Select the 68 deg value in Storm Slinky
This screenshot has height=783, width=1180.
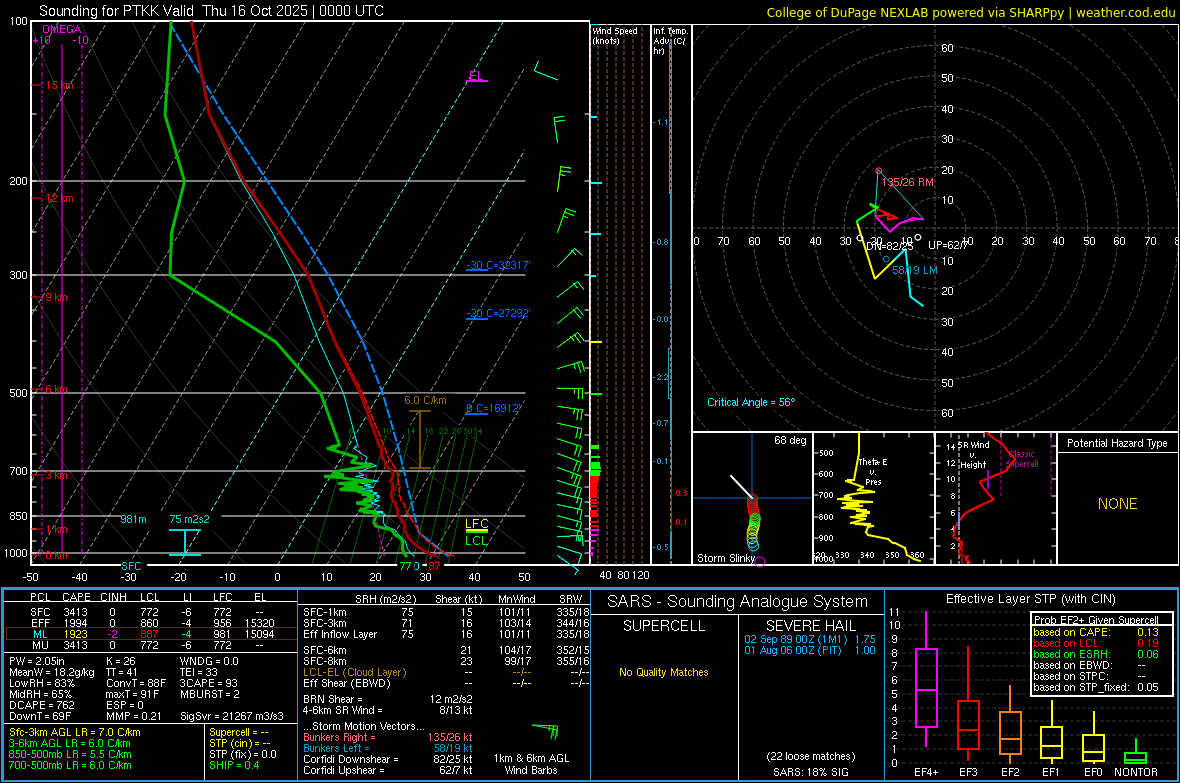click(790, 440)
